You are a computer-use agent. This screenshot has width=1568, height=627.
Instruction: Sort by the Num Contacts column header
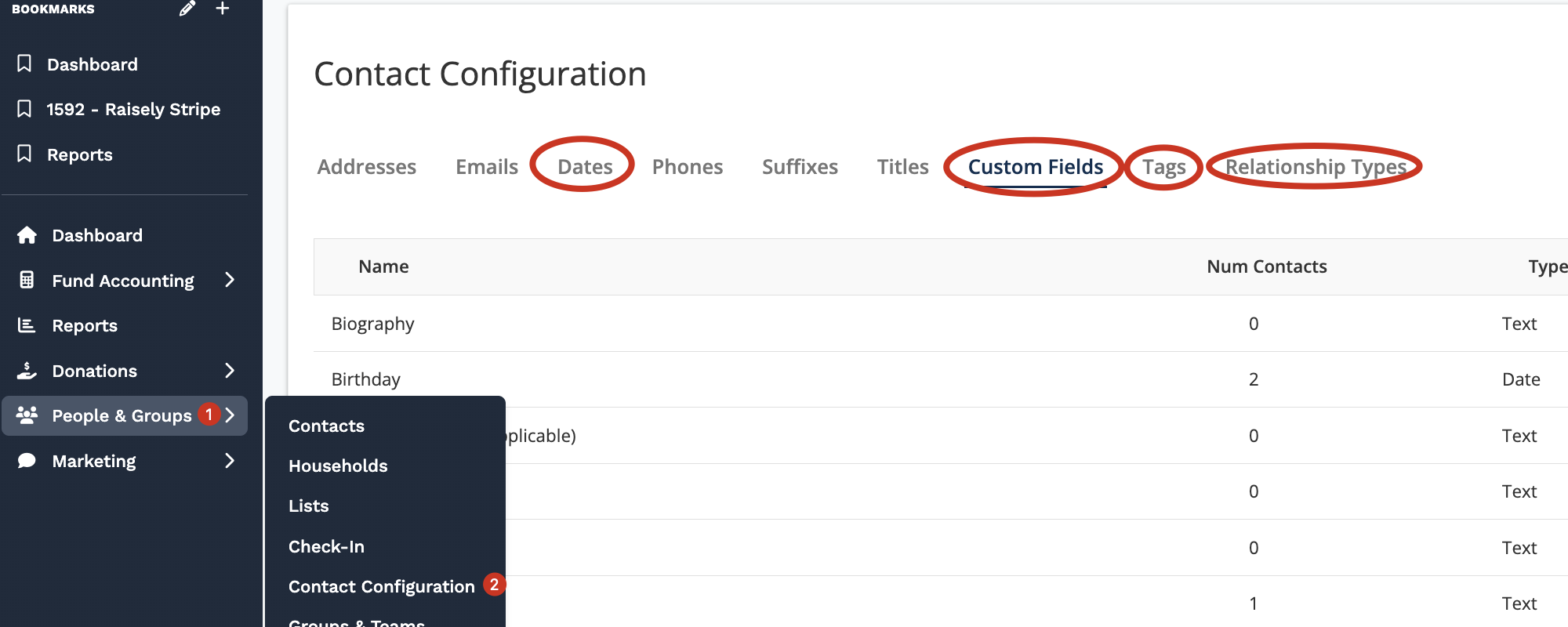[1266, 266]
